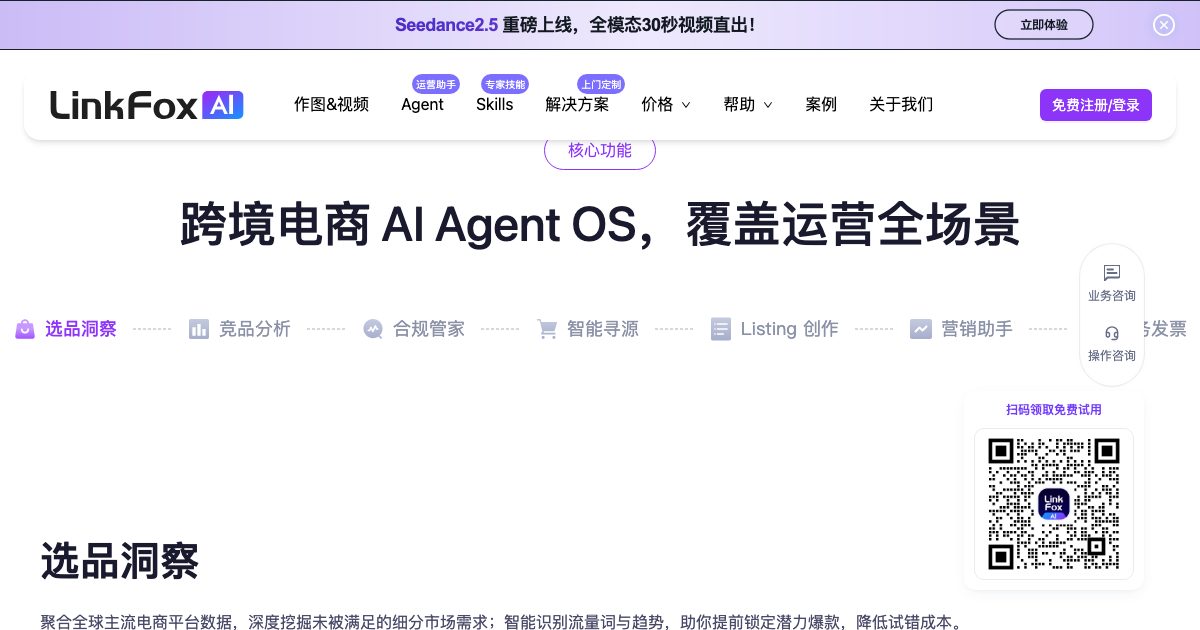
Task: Open the Skills menu item
Action: click(494, 104)
